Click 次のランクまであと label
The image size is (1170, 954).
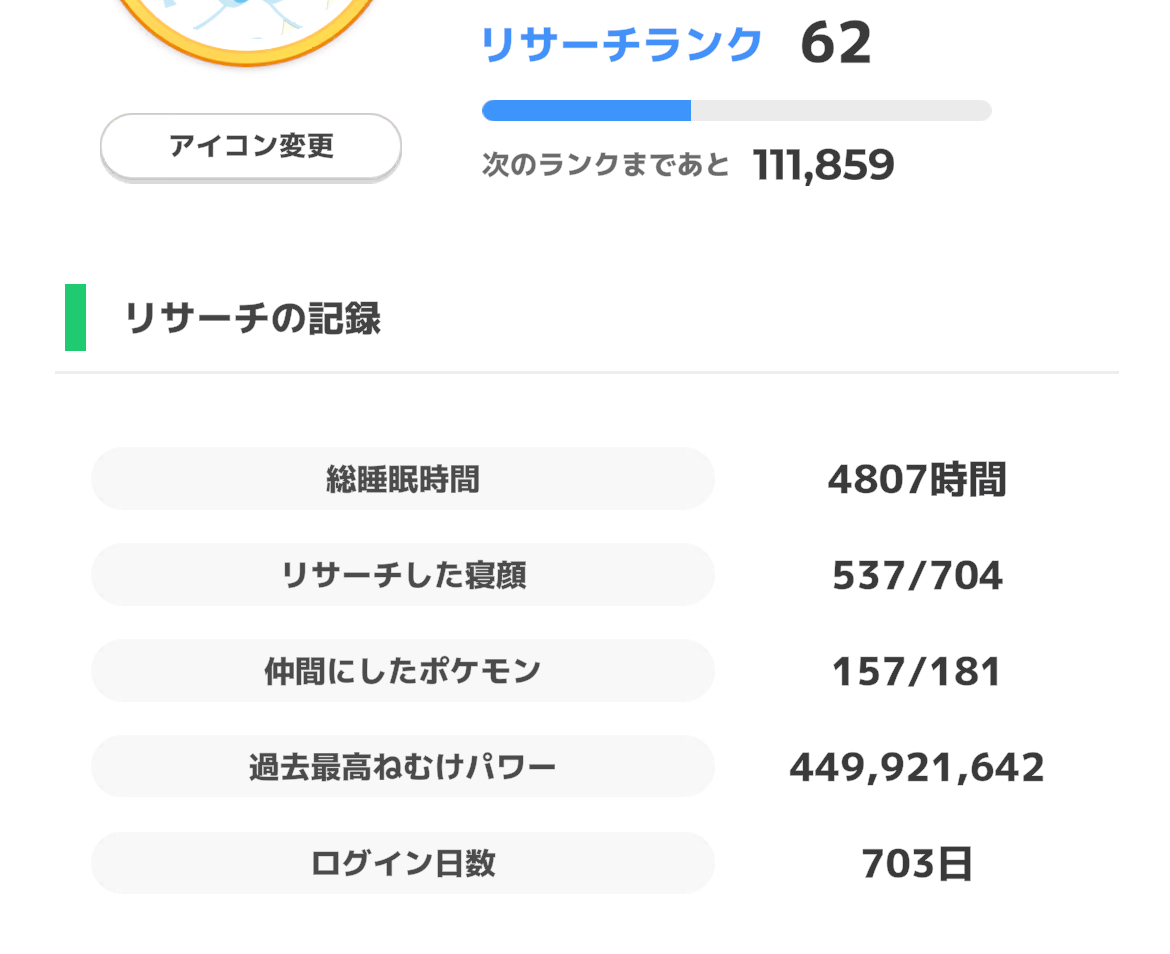tap(605, 164)
